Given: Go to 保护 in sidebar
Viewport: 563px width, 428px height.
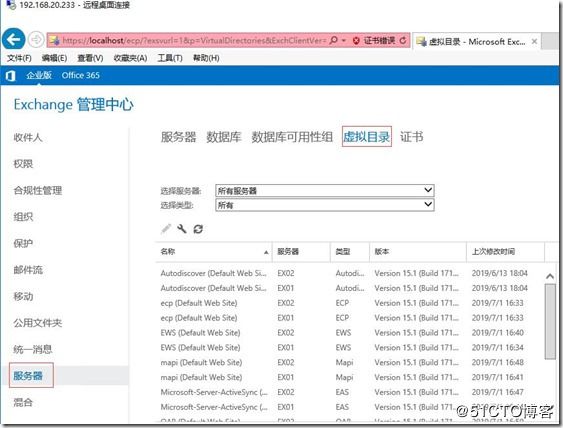Looking at the screenshot, I should pos(23,243).
